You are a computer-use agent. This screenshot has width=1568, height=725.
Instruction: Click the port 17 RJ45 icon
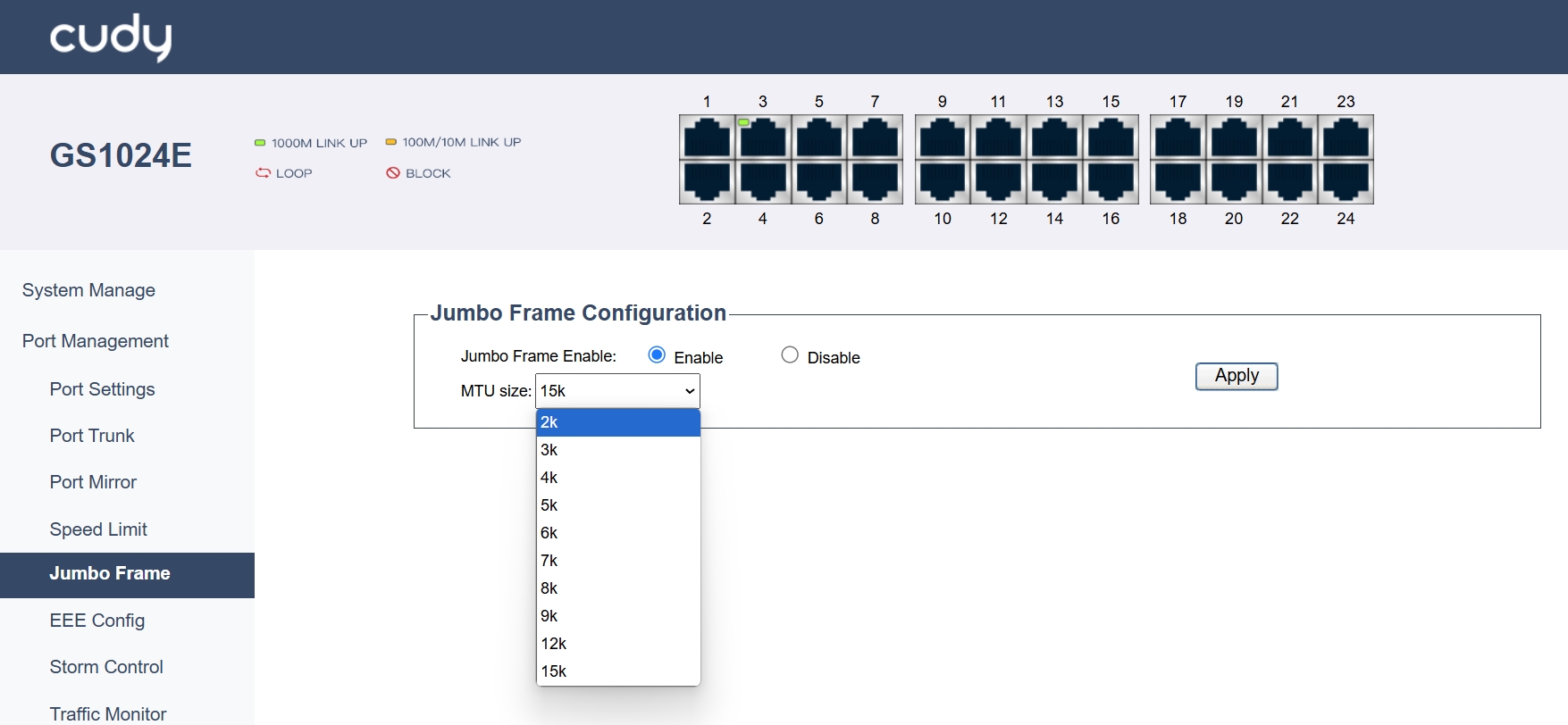pyautogui.click(x=1178, y=137)
